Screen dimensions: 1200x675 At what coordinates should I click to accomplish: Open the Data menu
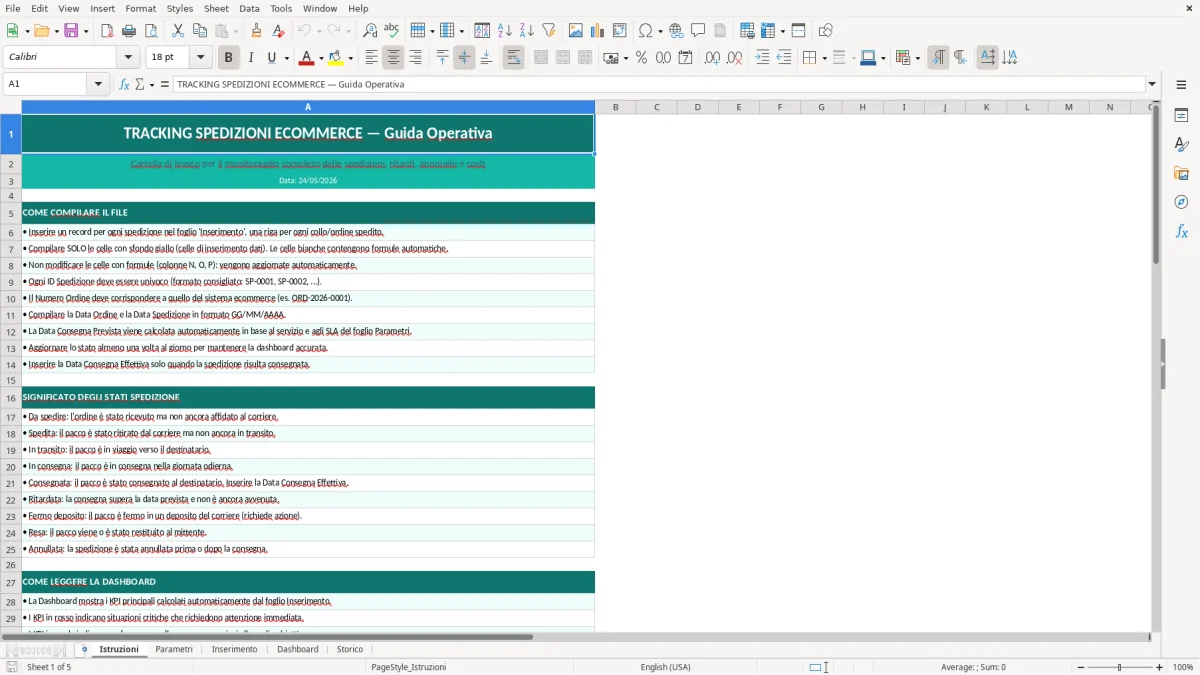click(x=249, y=8)
